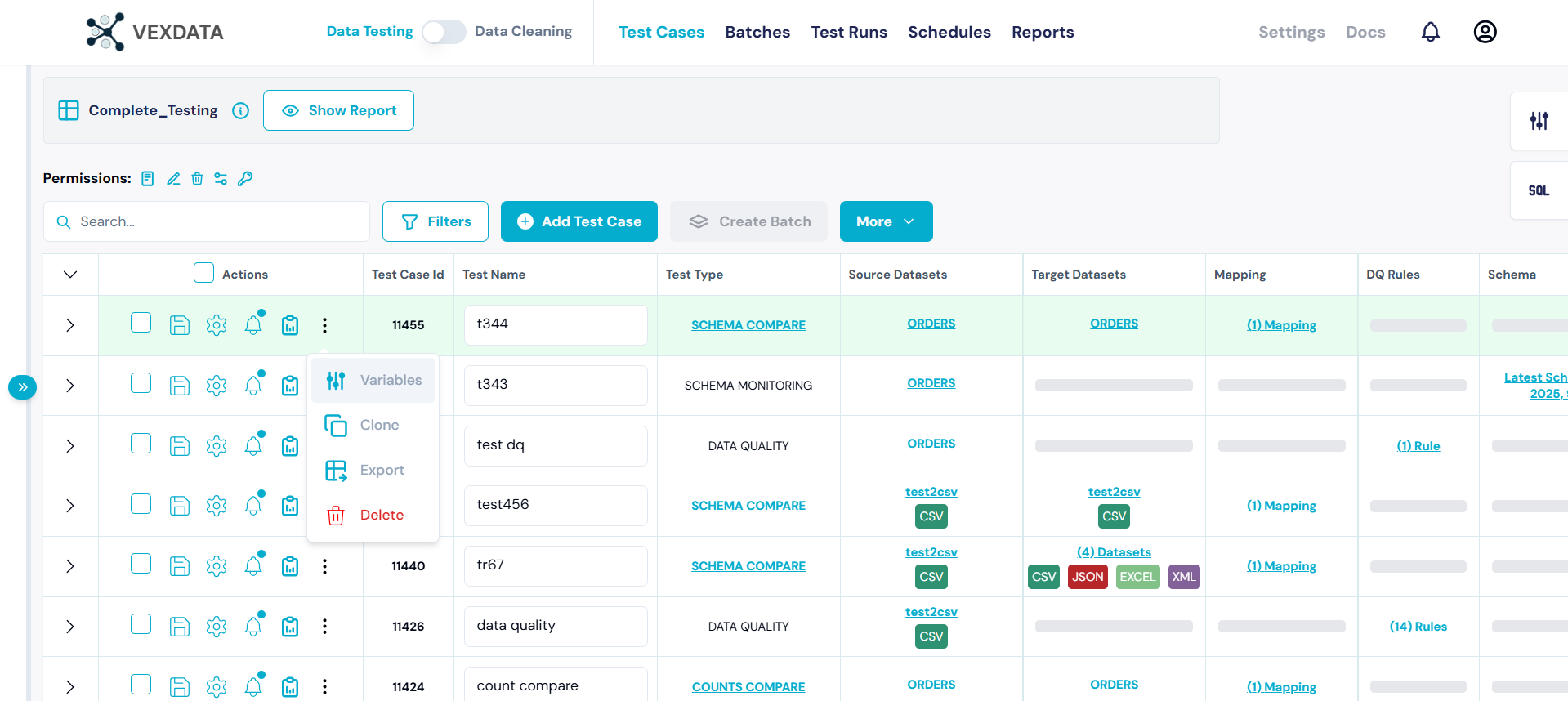
Task: Select the checkbox in the tr67 row
Action: (141, 564)
